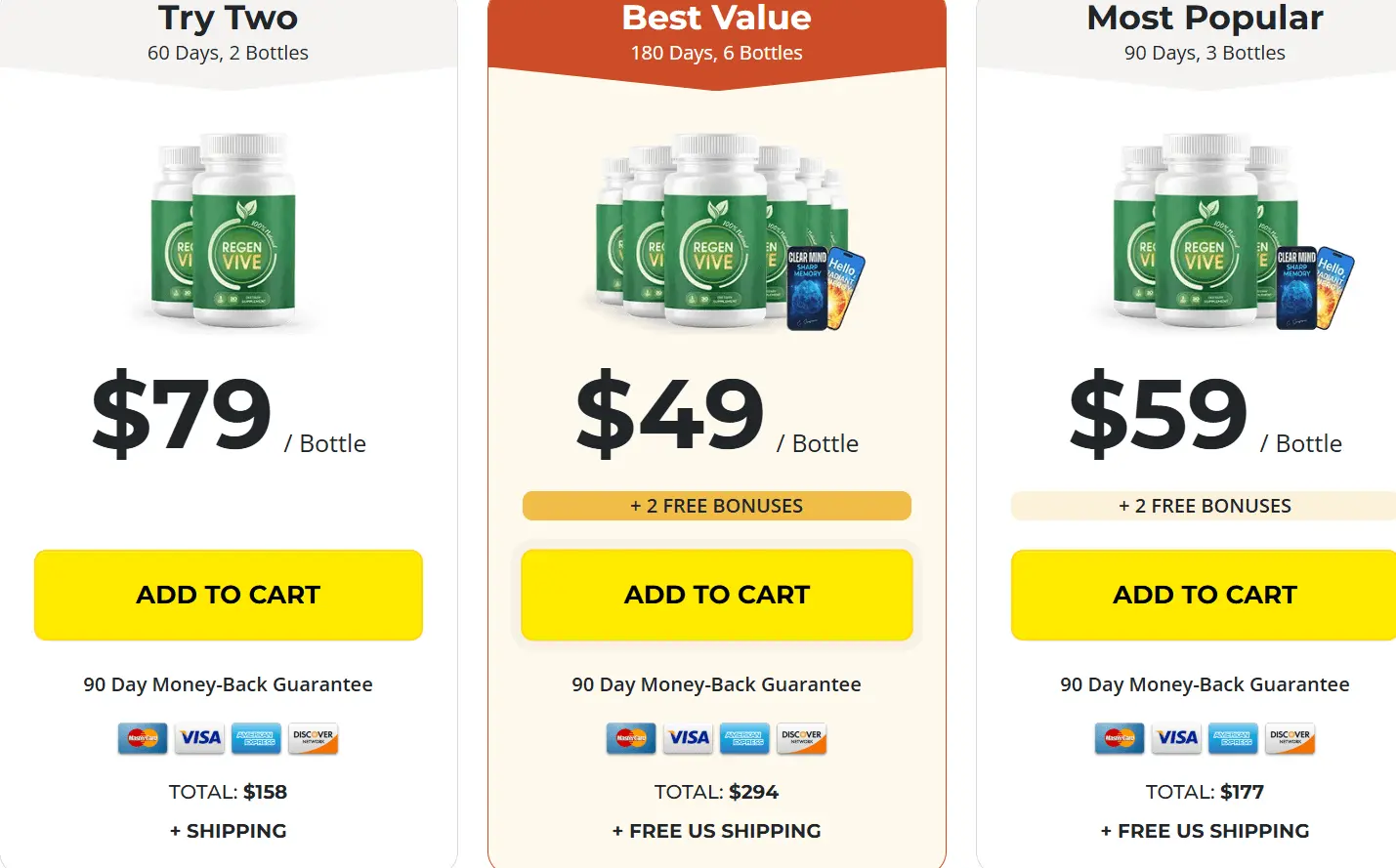Click the MasterCard icon in Best Value column
1396x868 pixels.
point(631,738)
